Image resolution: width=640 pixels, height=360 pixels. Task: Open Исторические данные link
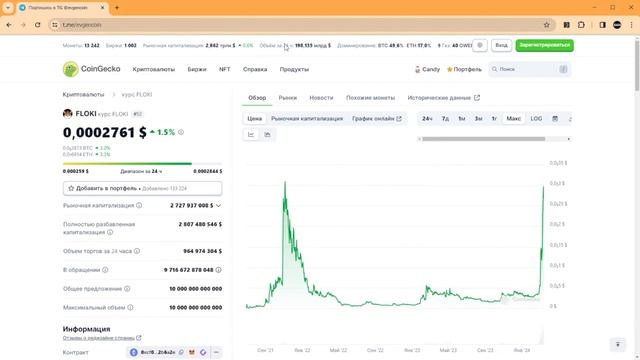pyautogui.click(x=444, y=98)
